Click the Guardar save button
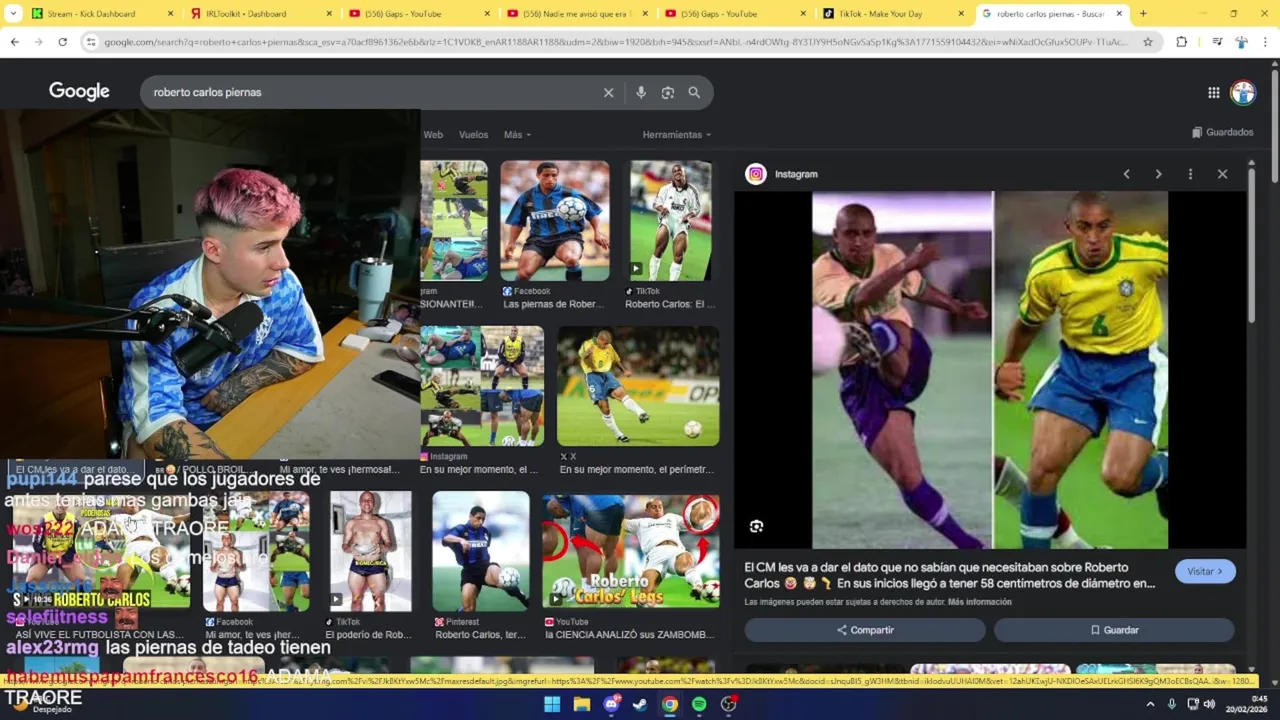Viewport: 1280px width, 720px height. pyautogui.click(x=1114, y=630)
